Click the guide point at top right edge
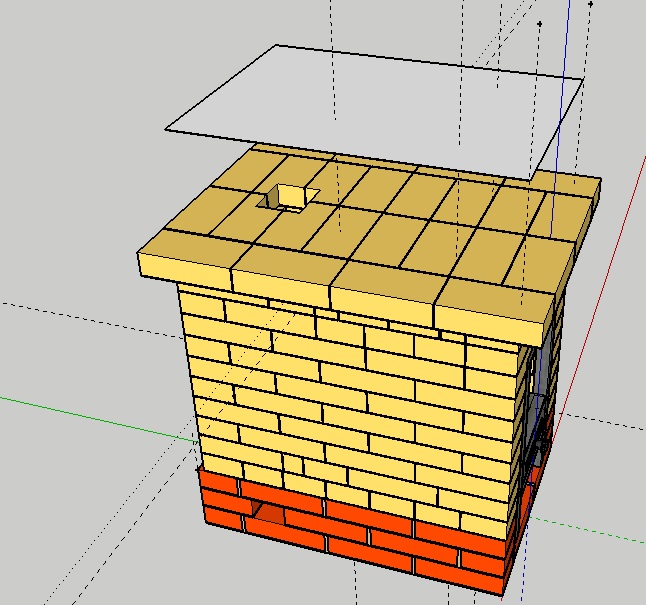This screenshot has height=605, width=646. click(591, 4)
